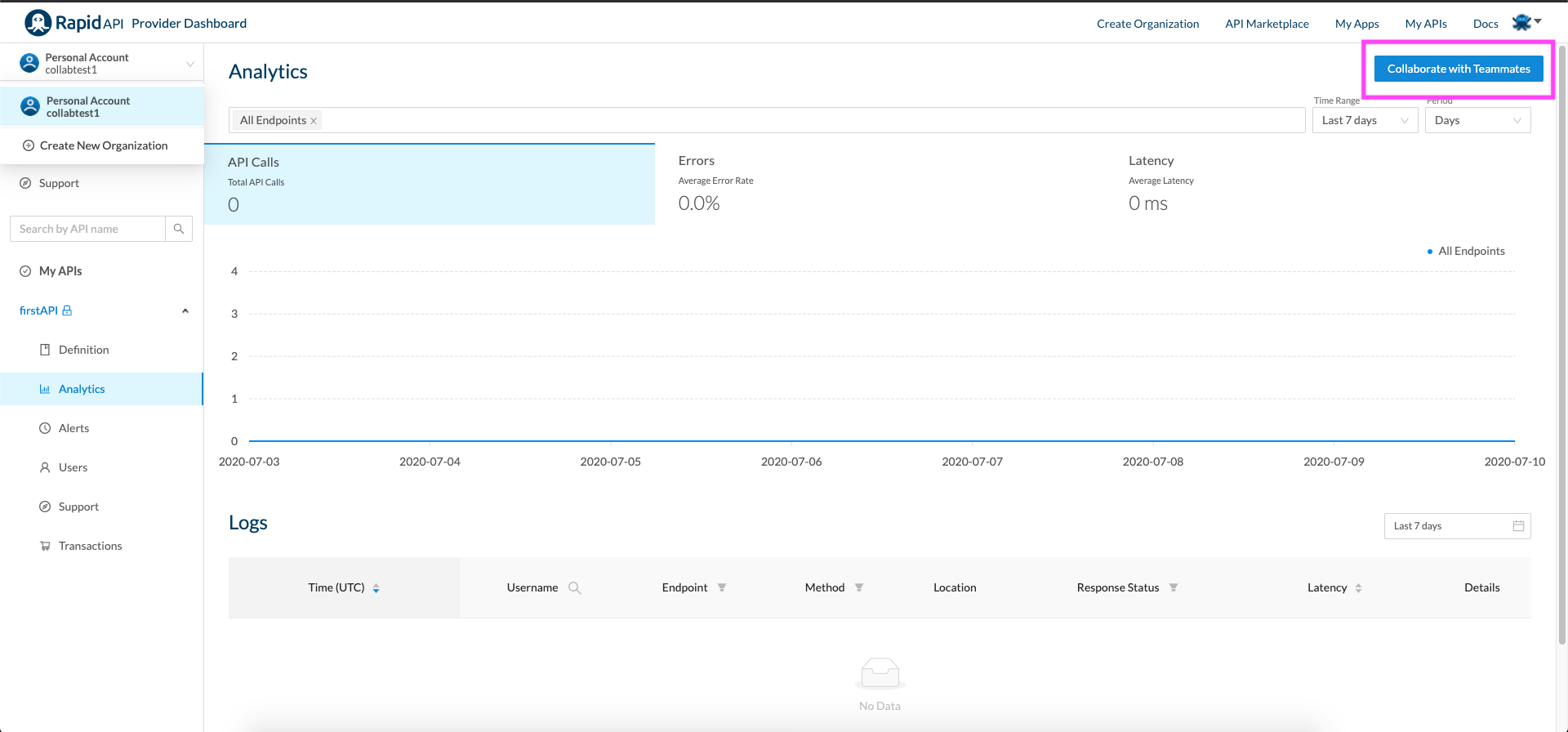Select the API Calls metric tab
The height and width of the screenshot is (732, 1568).
tap(430, 184)
